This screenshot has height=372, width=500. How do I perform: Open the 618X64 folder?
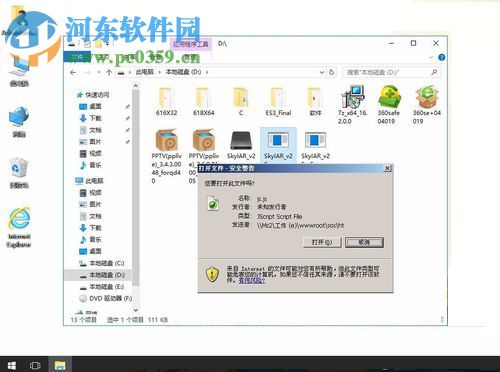click(x=203, y=102)
